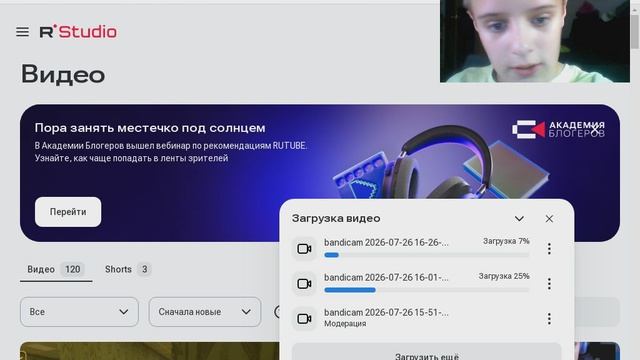Open the options menu for bandicam 16-01 upload

549,284
